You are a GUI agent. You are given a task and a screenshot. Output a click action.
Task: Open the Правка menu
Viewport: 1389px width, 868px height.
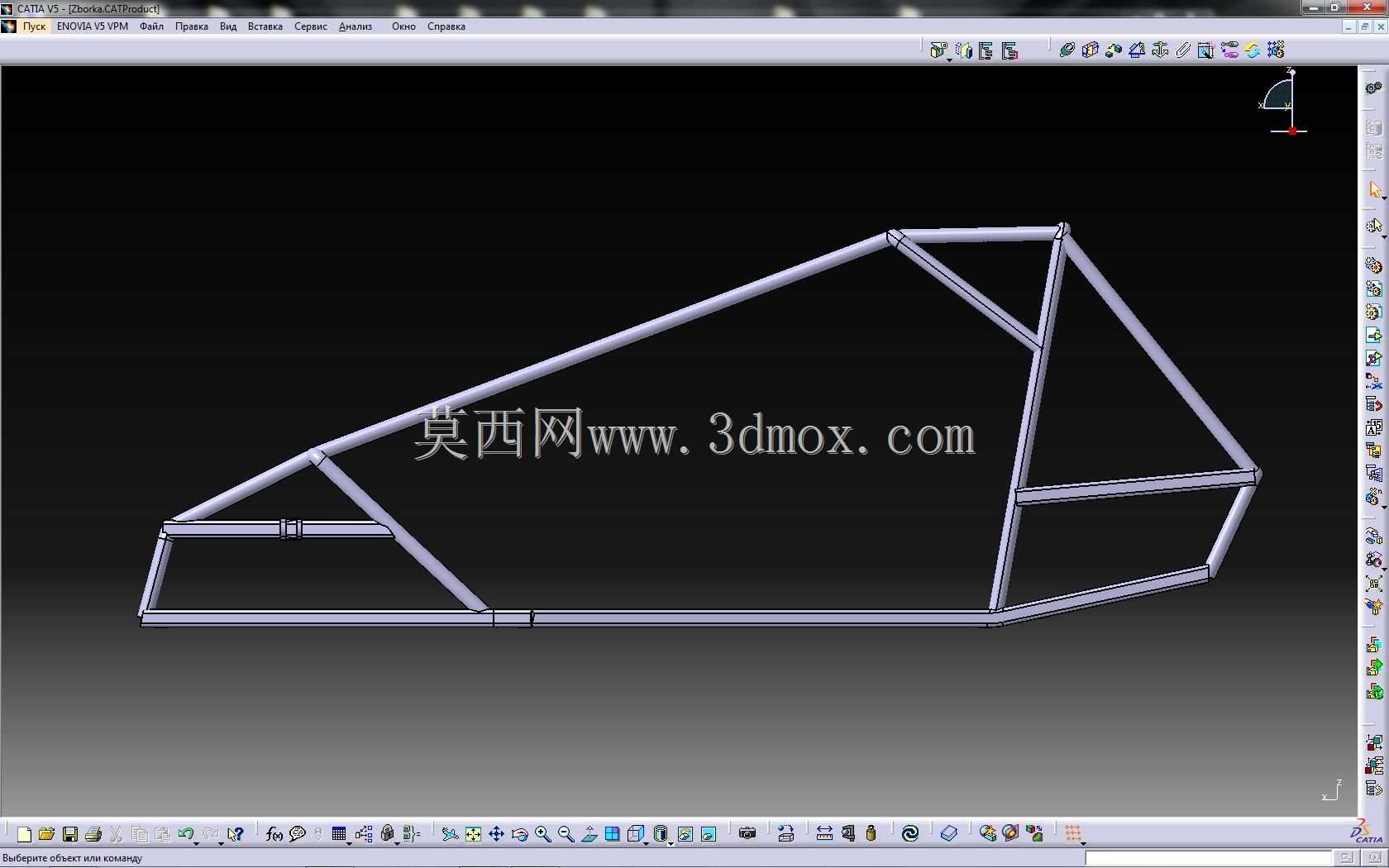(191, 26)
